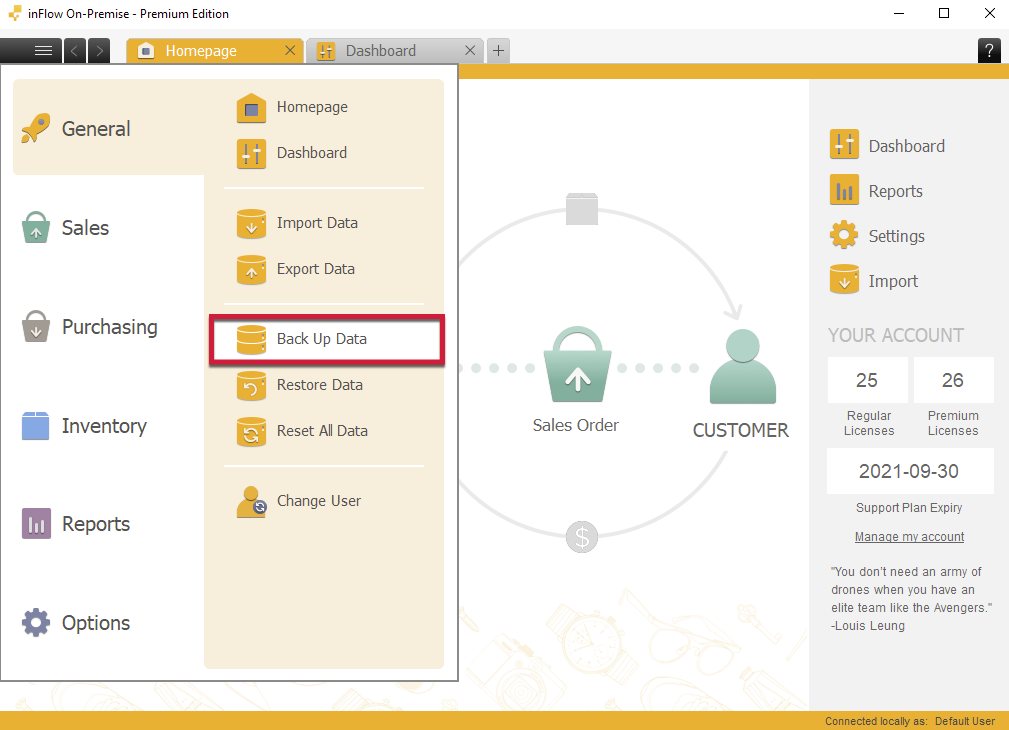Select the Options gear icon
The image size is (1009, 730).
(36, 622)
